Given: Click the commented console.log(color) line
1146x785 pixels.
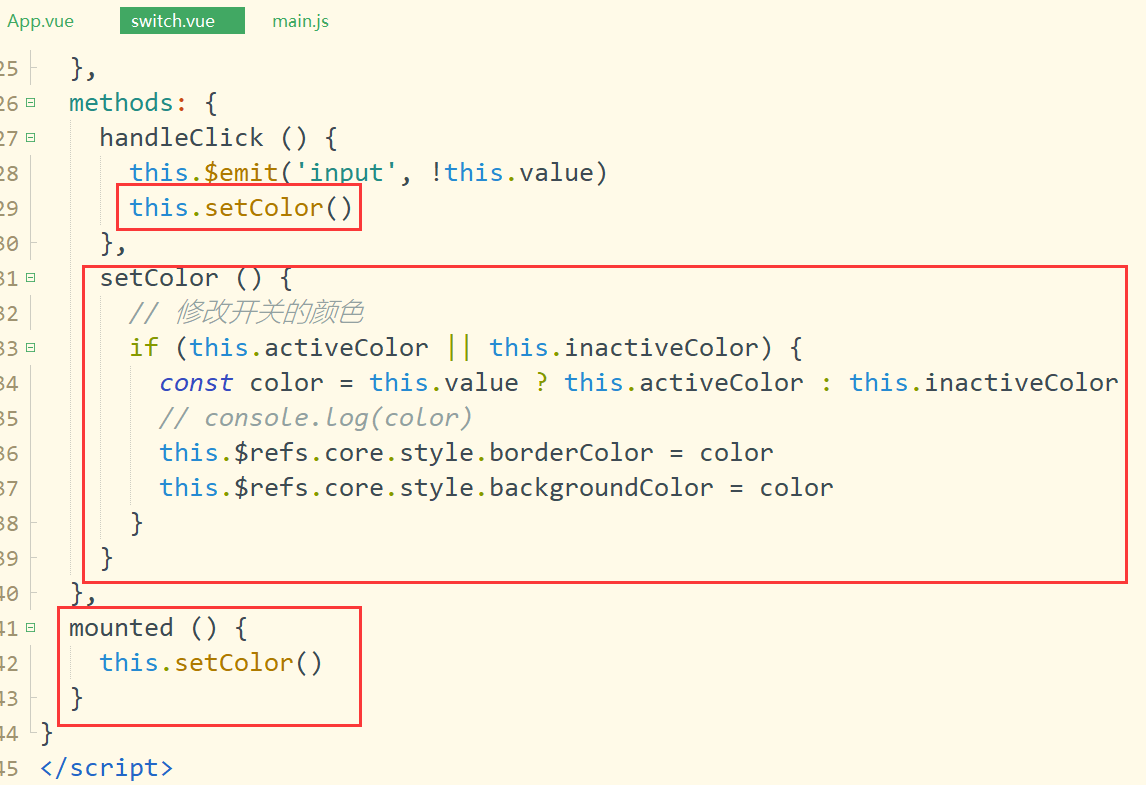Looking at the screenshot, I should [315, 418].
